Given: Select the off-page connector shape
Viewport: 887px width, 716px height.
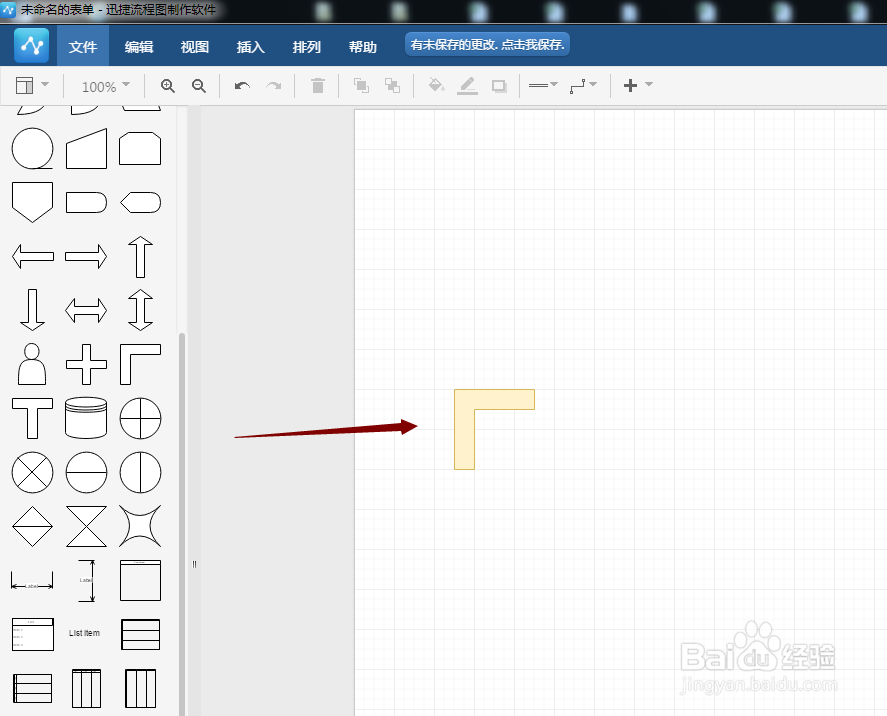Looking at the screenshot, I should pos(33,202).
